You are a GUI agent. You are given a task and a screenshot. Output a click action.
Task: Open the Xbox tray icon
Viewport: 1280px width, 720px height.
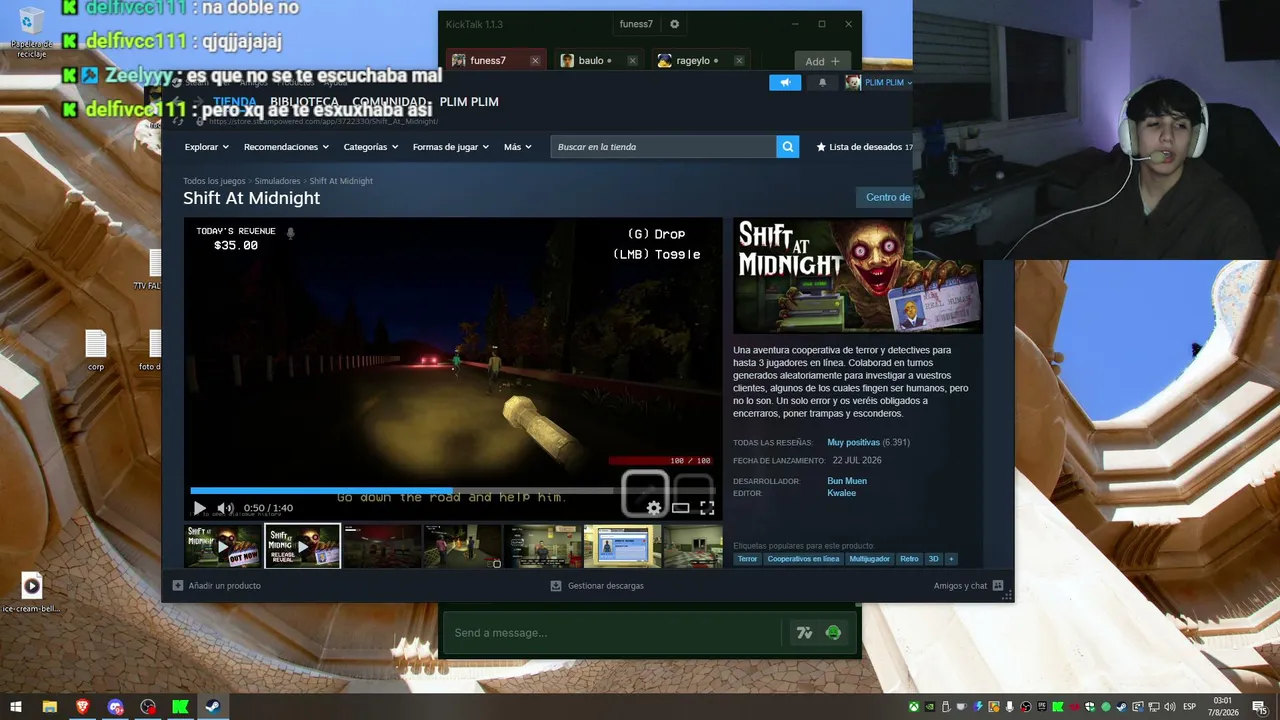[x=913, y=707]
